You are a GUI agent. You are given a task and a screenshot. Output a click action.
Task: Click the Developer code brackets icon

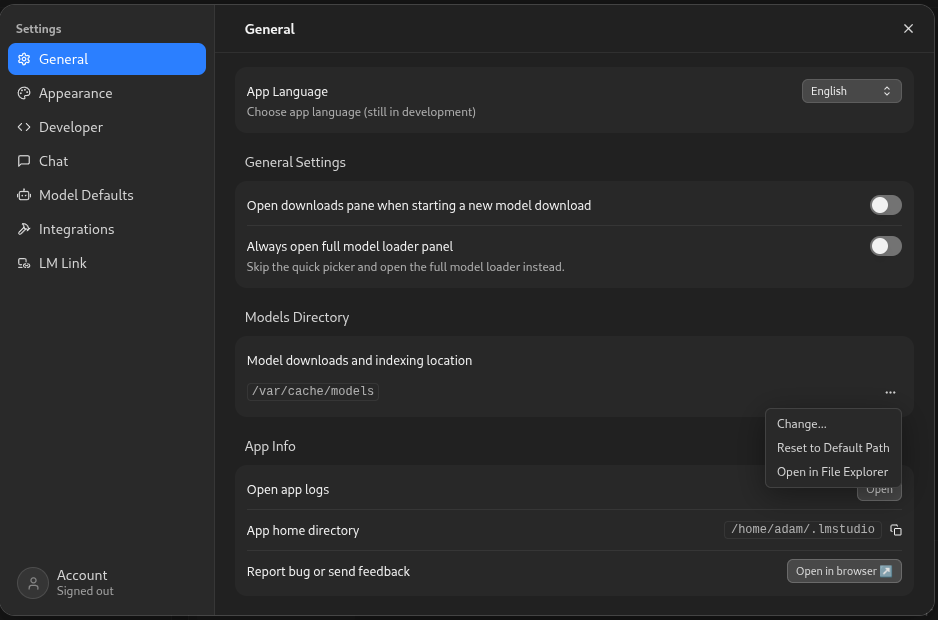(x=24, y=127)
